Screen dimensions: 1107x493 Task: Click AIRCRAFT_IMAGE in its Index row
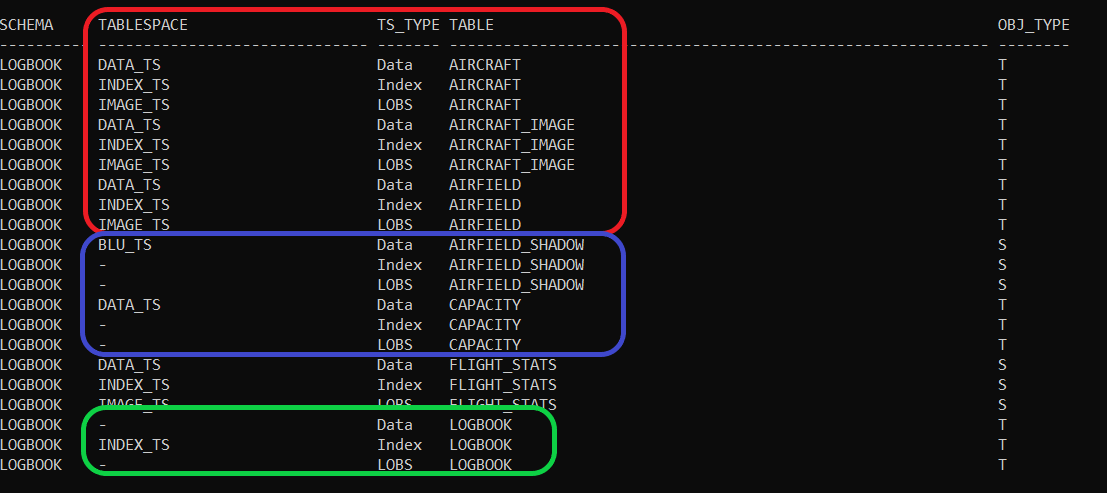point(512,145)
